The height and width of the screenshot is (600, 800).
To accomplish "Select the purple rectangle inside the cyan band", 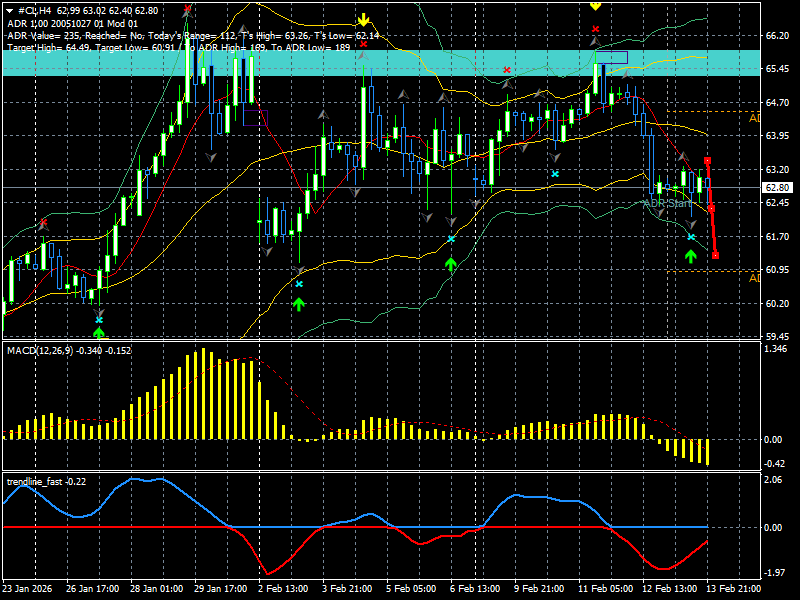I will point(612,58).
